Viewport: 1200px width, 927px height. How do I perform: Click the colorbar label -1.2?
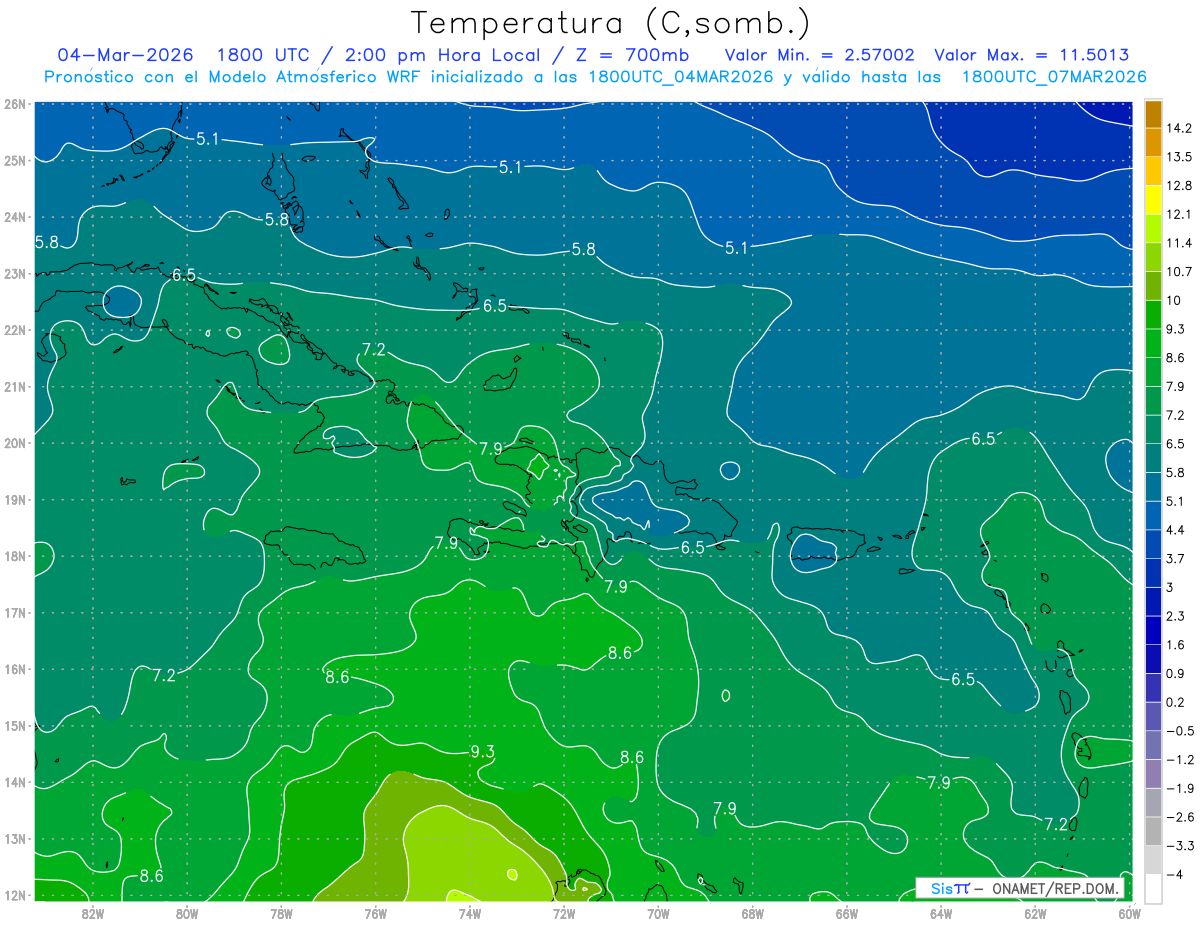point(1179,759)
